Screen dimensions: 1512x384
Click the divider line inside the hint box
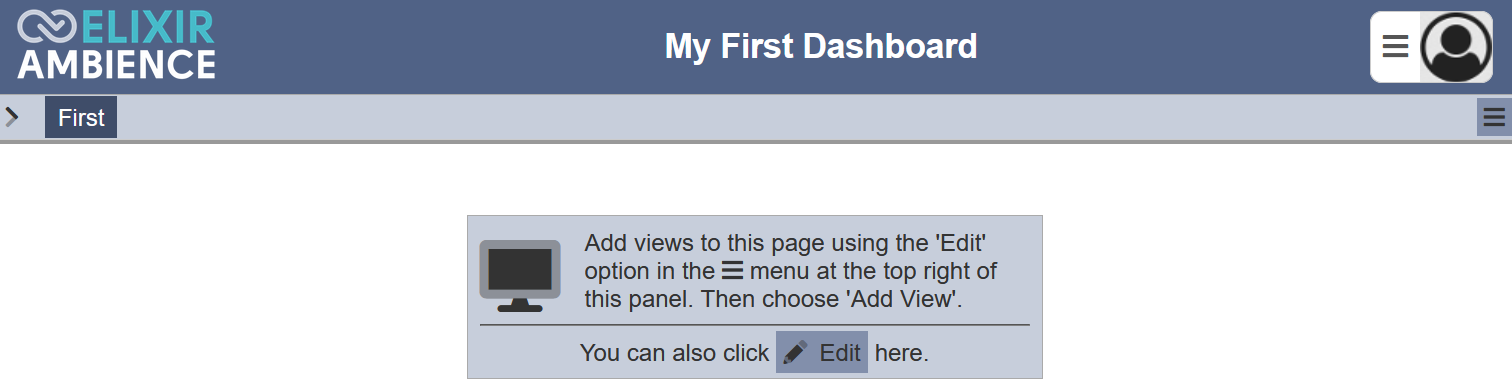pos(754,325)
